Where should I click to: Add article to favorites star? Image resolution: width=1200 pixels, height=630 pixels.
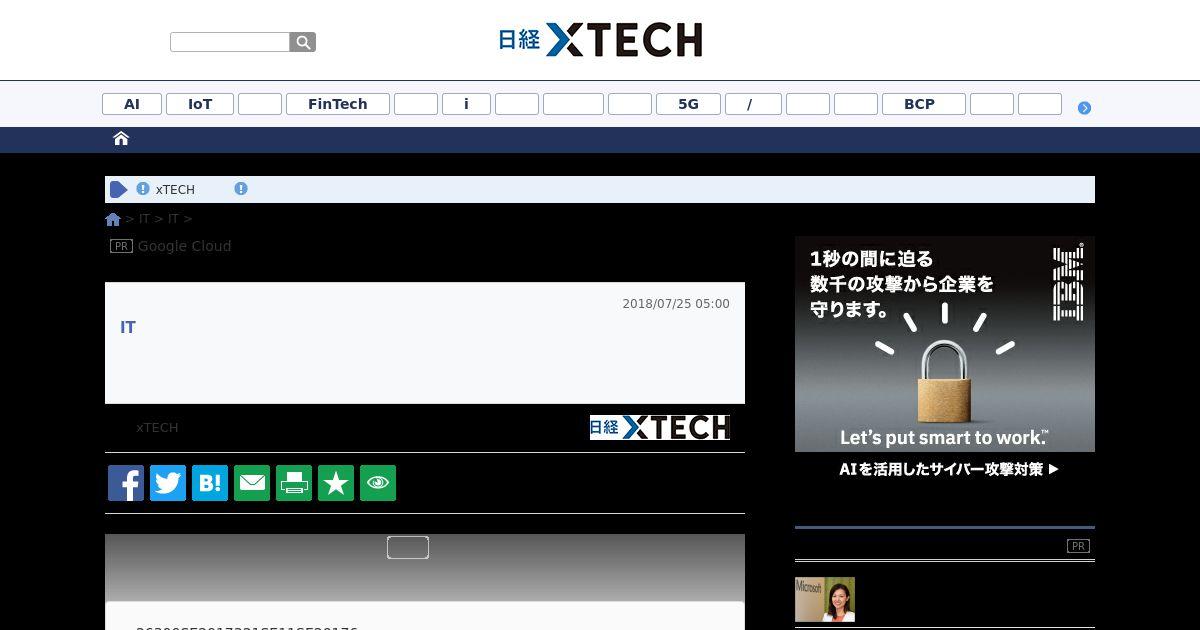coord(336,483)
